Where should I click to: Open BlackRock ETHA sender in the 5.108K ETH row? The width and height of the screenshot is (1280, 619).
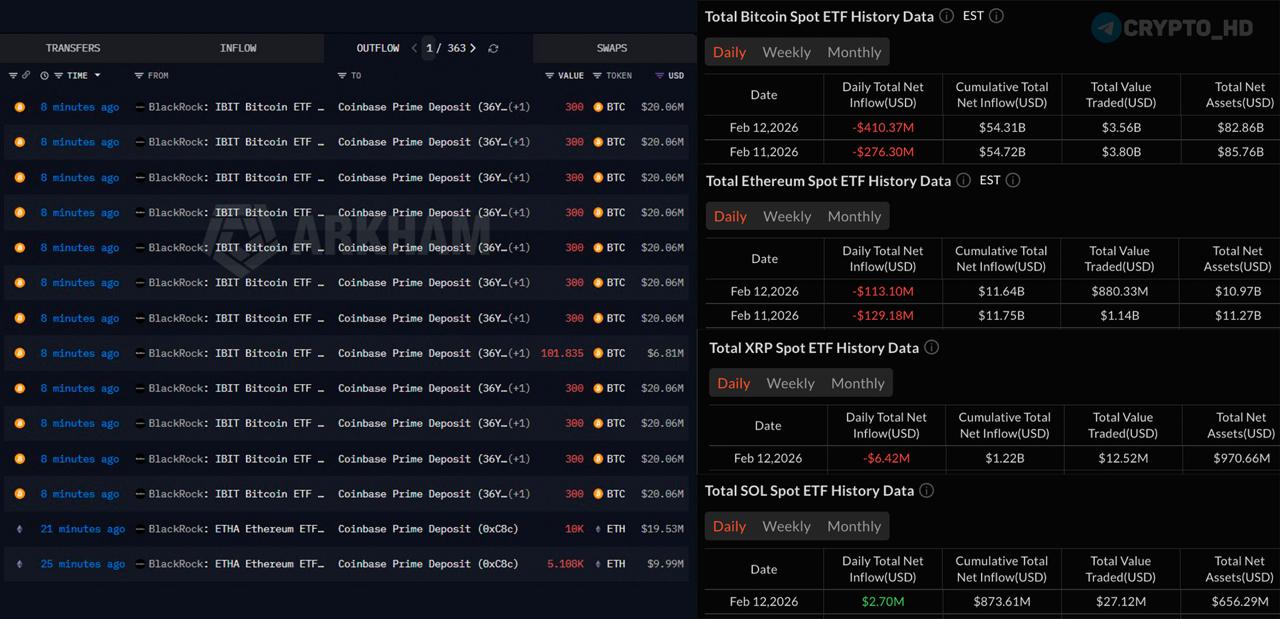pyautogui.click(x=236, y=564)
